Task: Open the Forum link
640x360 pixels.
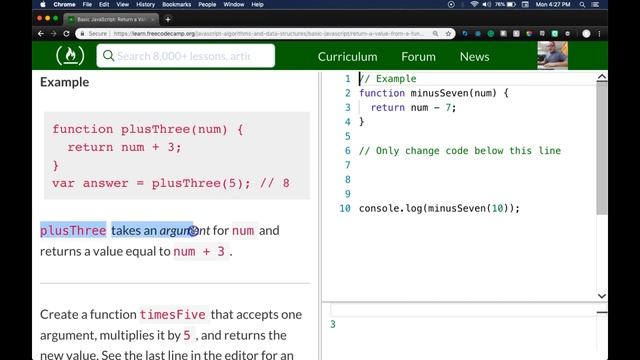Action: (418, 57)
